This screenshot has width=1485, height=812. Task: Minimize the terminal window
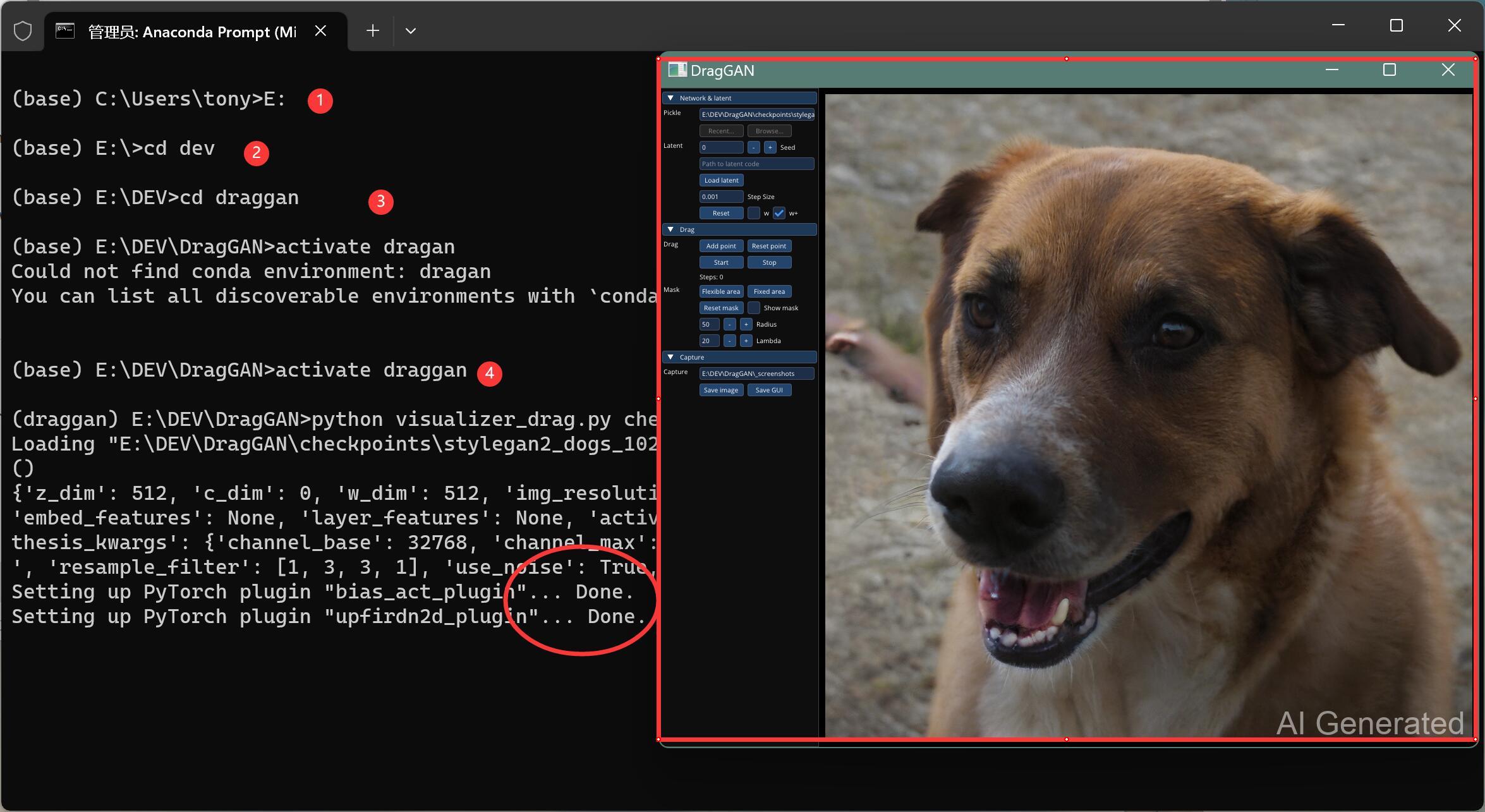(1338, 25)
